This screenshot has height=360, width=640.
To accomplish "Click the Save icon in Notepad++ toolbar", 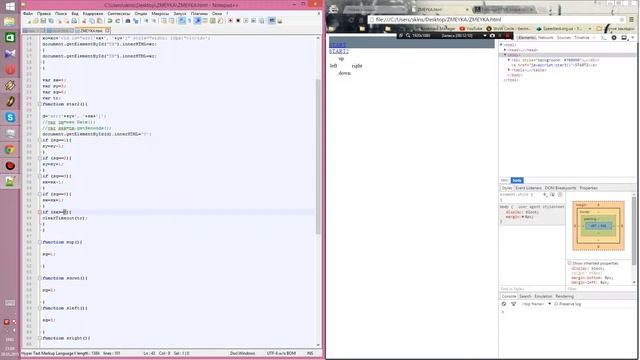I will point(43,21).
